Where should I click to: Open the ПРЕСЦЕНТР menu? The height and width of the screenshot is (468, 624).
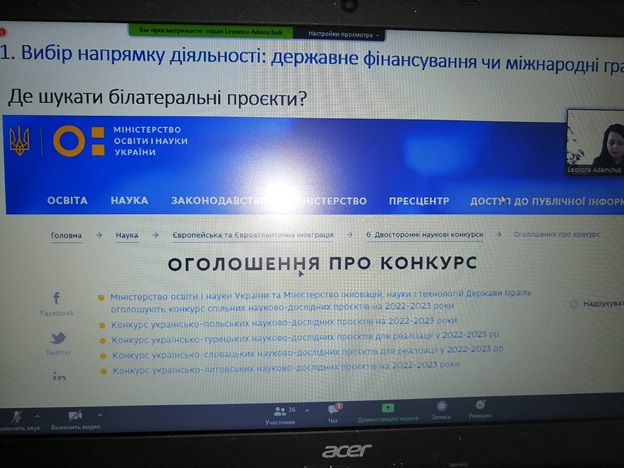[x=419, y=201]
